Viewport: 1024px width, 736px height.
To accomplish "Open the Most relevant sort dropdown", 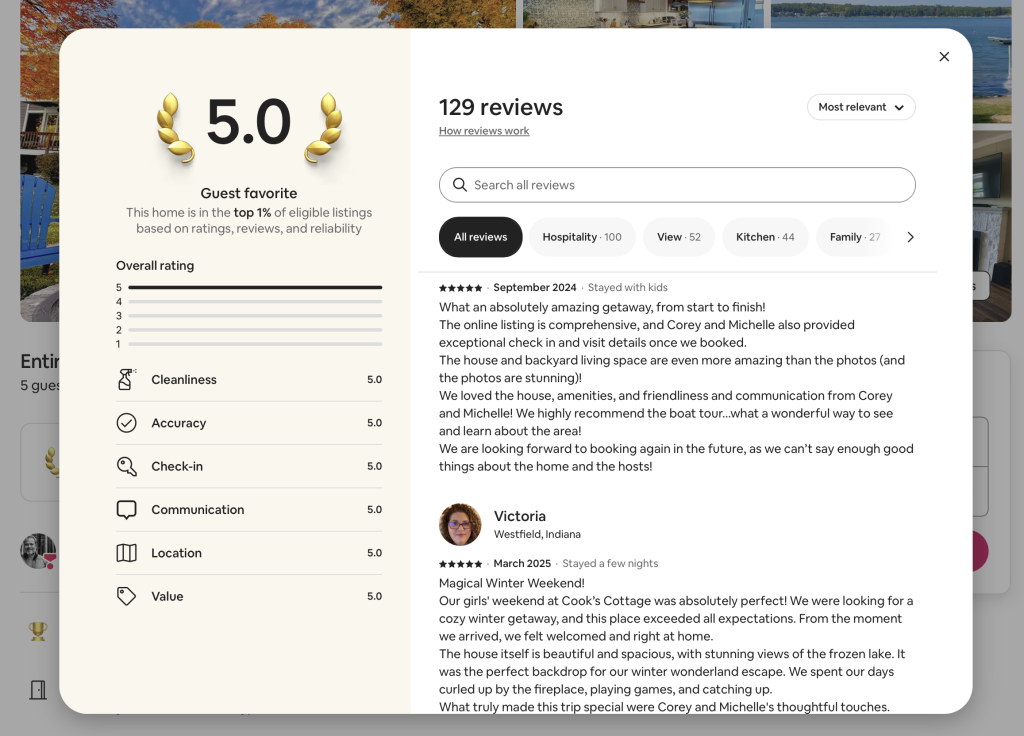I will [861, 107].
